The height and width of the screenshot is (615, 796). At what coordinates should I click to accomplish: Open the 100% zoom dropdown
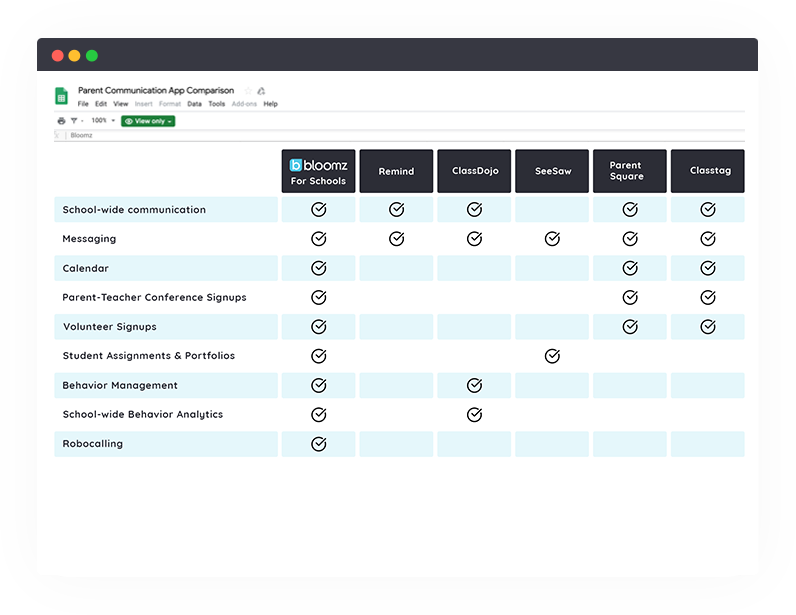click(102, 121)
